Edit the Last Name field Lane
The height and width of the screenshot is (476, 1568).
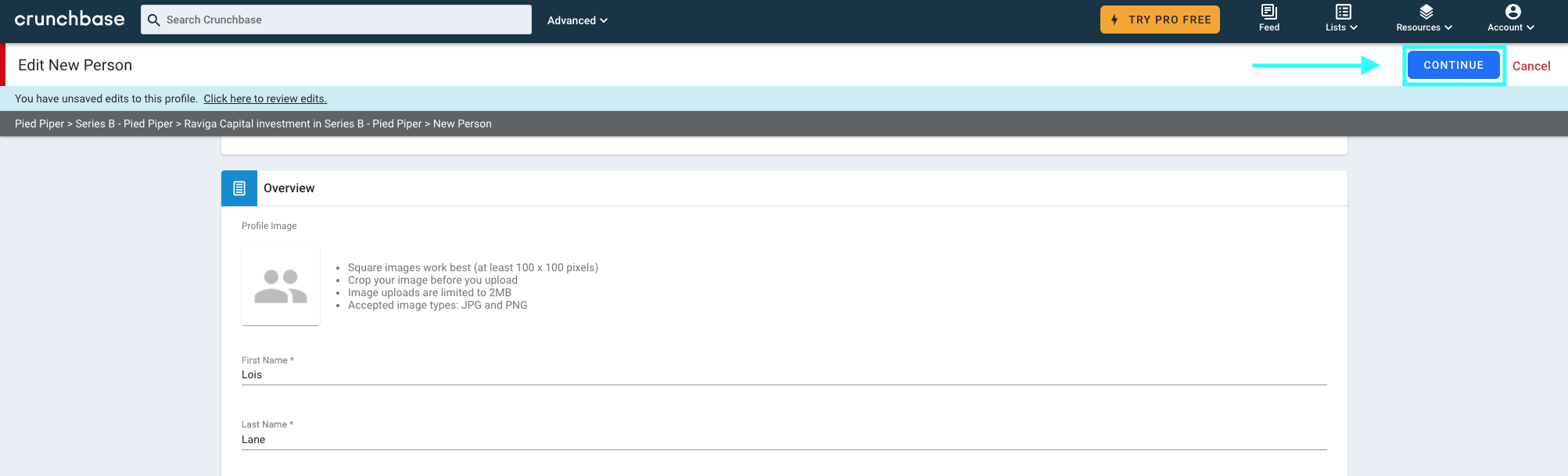coord(784,440)
